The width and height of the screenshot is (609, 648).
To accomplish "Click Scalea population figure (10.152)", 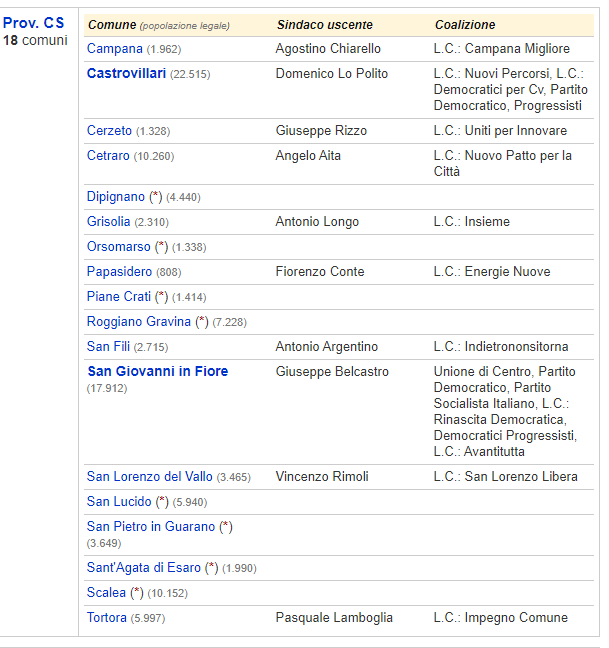I will 168,593.
